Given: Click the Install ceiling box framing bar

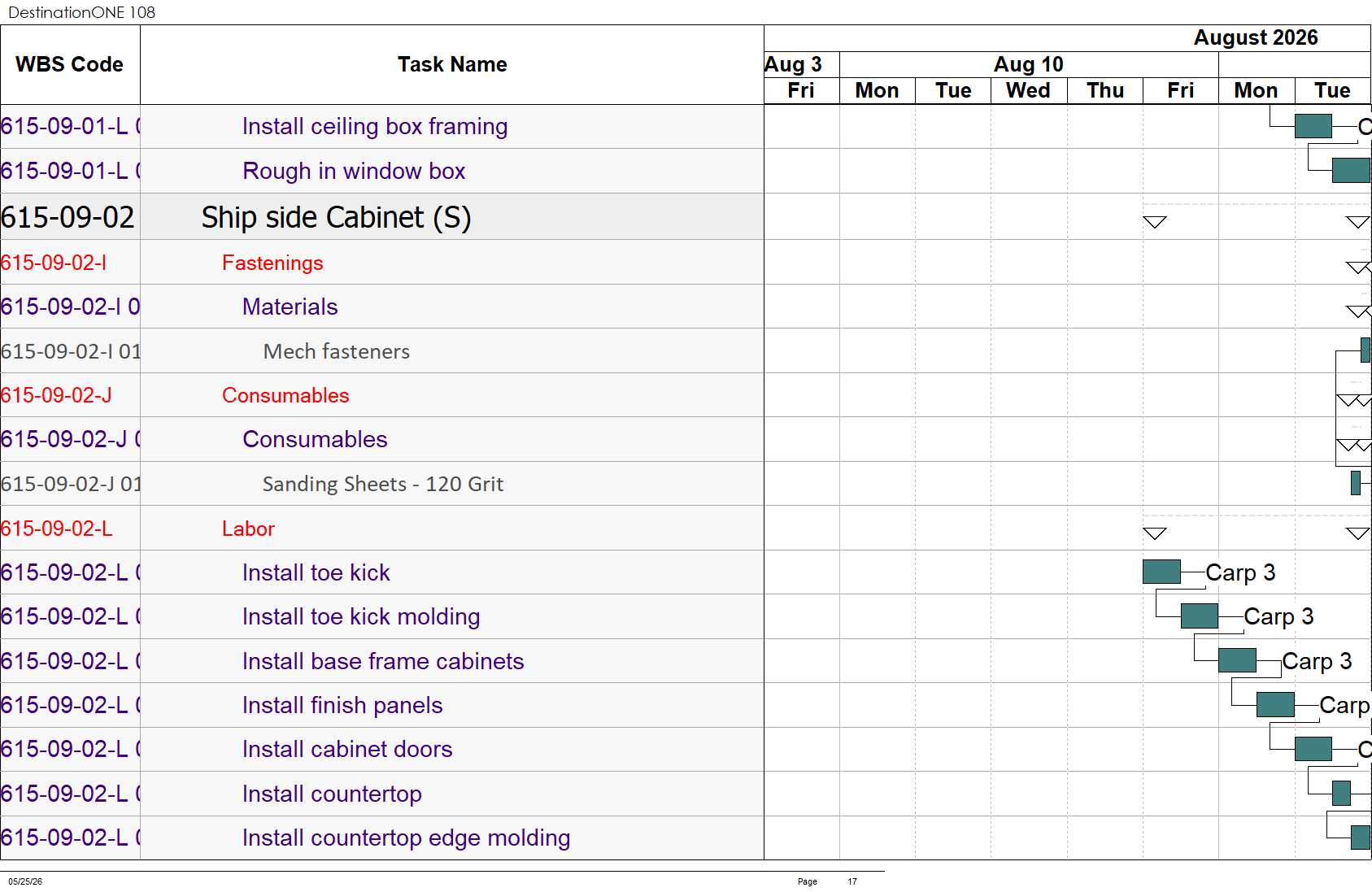Looking at the screenshot, I should [1313, 126].
